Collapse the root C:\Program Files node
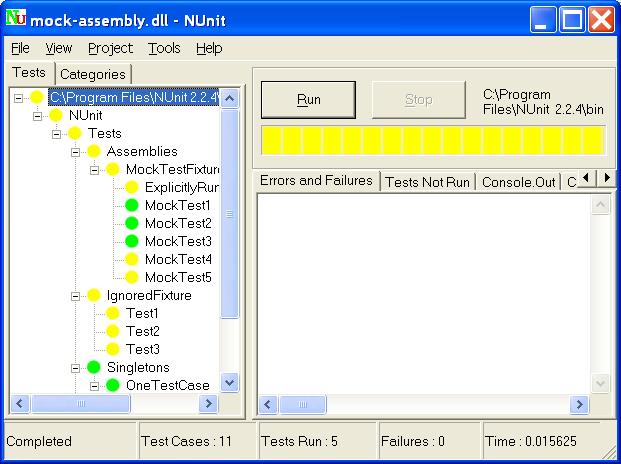This screenshot has height=464, width=621. point(18,98)
